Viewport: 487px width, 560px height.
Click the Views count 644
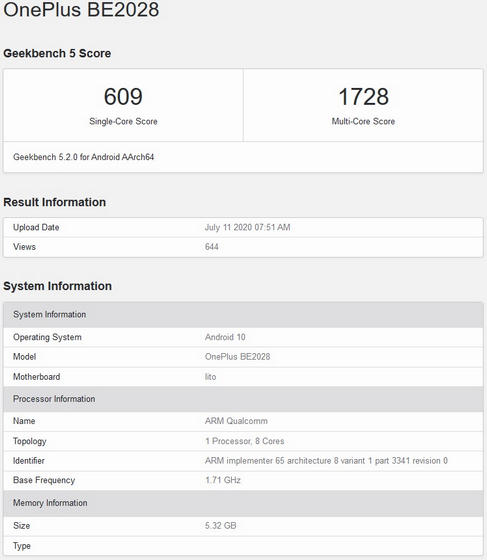click(212, 247)
